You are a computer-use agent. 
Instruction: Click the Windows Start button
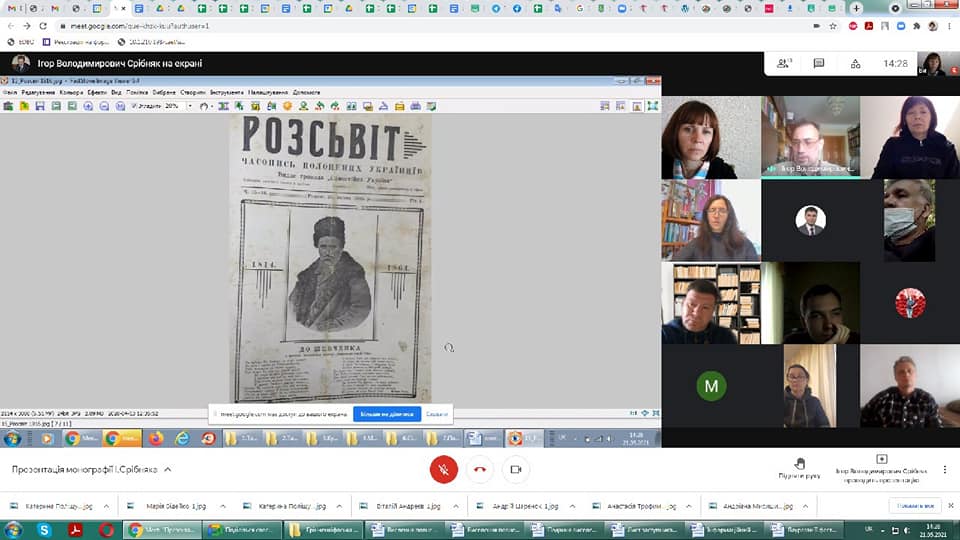[14, 530]
